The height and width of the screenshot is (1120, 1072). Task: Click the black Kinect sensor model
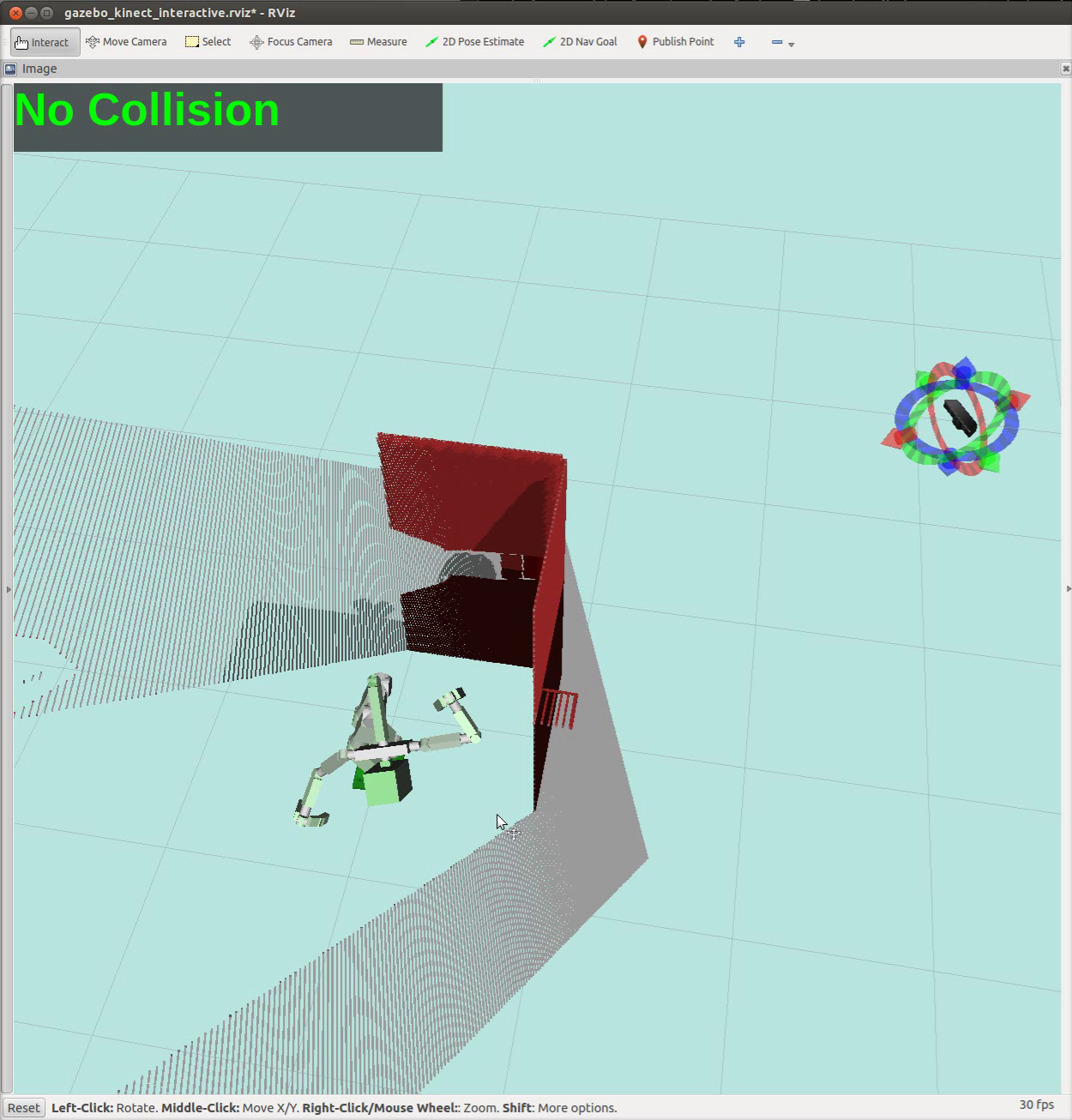click(x=959, y=417)
